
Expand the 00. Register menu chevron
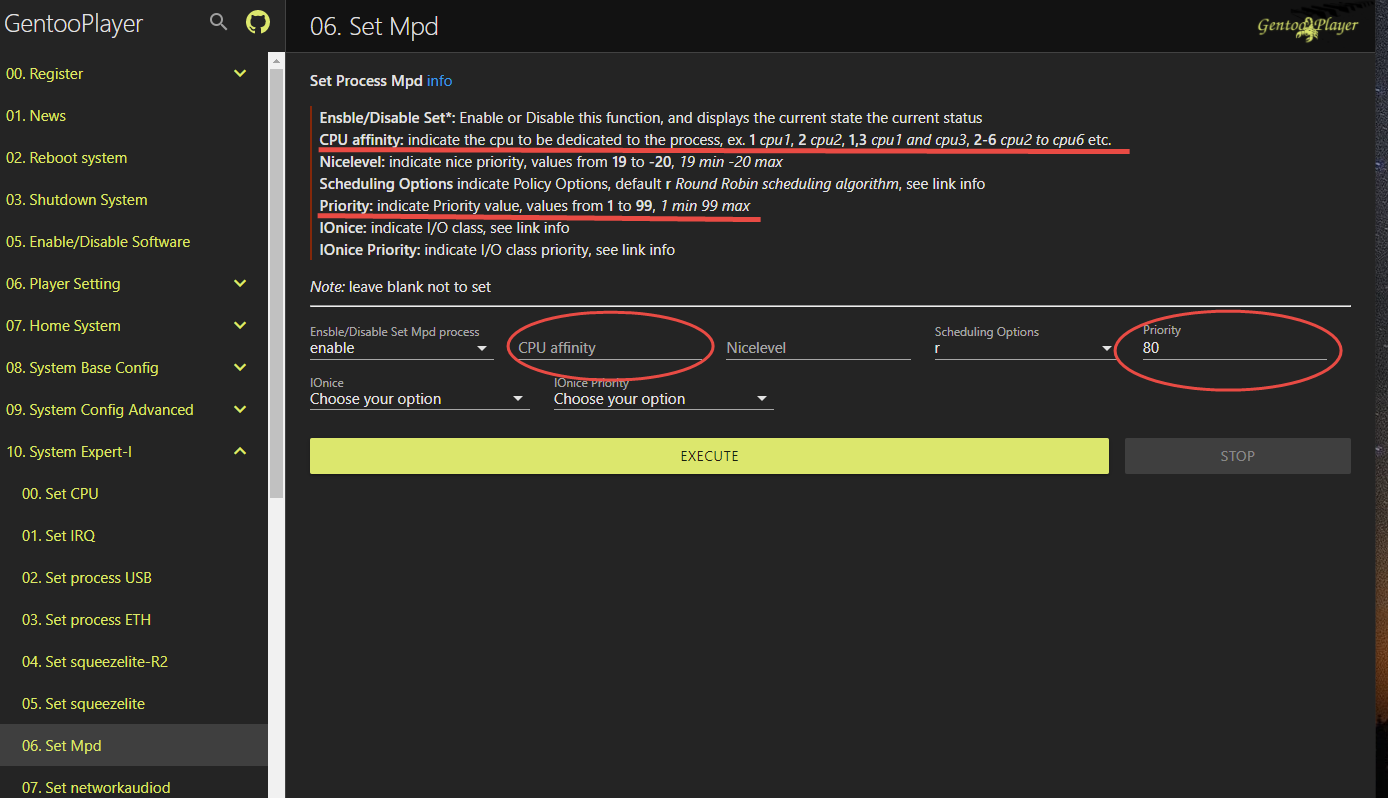[240, 74]
